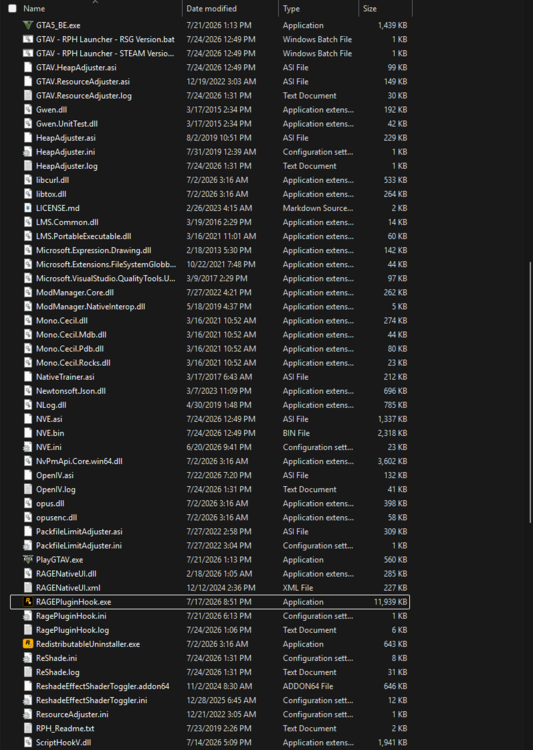Select the Mono.Cecil.Mdb.dll file name
Screen dimensions: 533x750
[x=71, y=335]
